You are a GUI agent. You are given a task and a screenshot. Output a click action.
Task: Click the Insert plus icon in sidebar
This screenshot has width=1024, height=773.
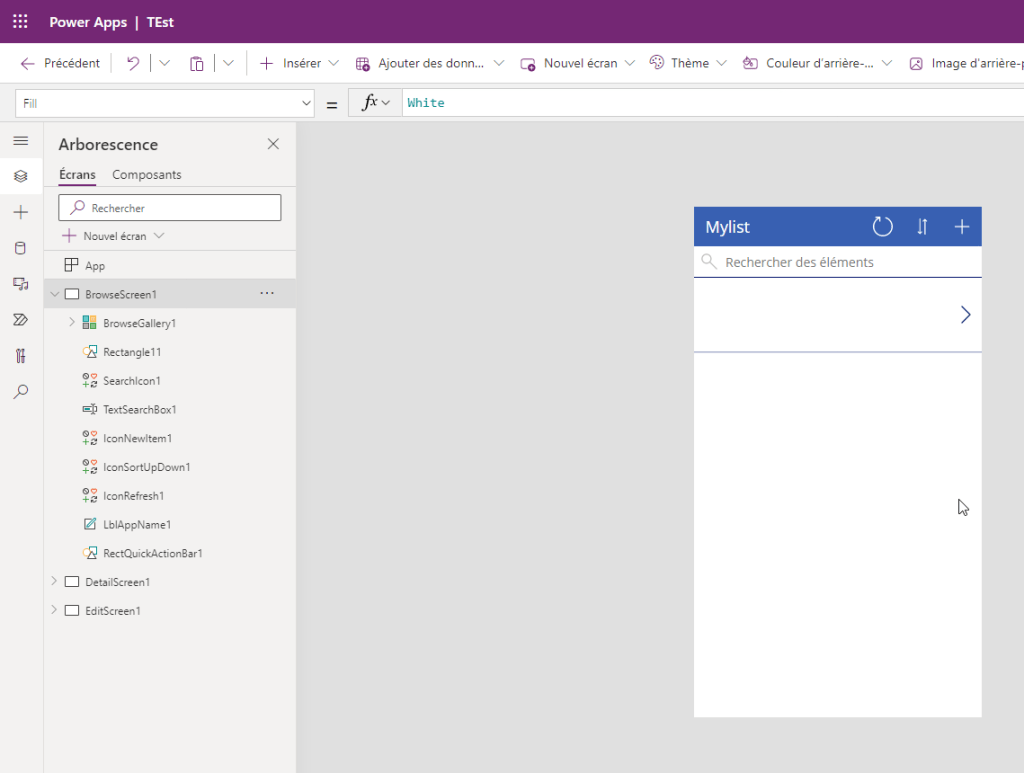point(21,212)
